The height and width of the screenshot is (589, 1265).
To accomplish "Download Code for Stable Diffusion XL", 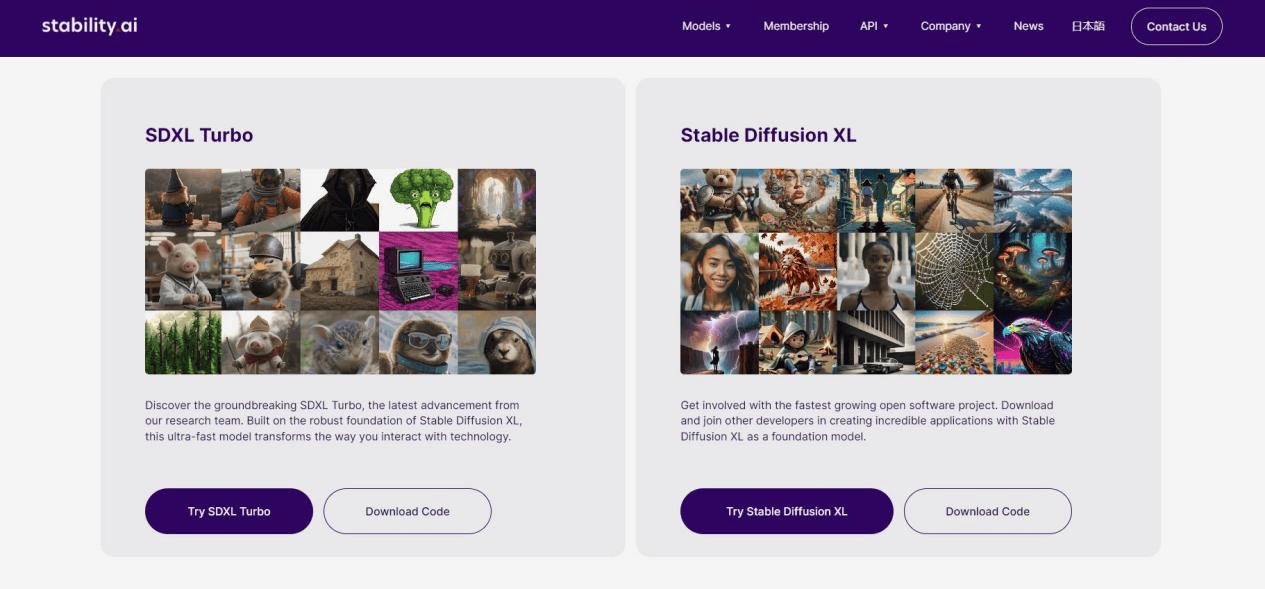I will pos(987,511).
